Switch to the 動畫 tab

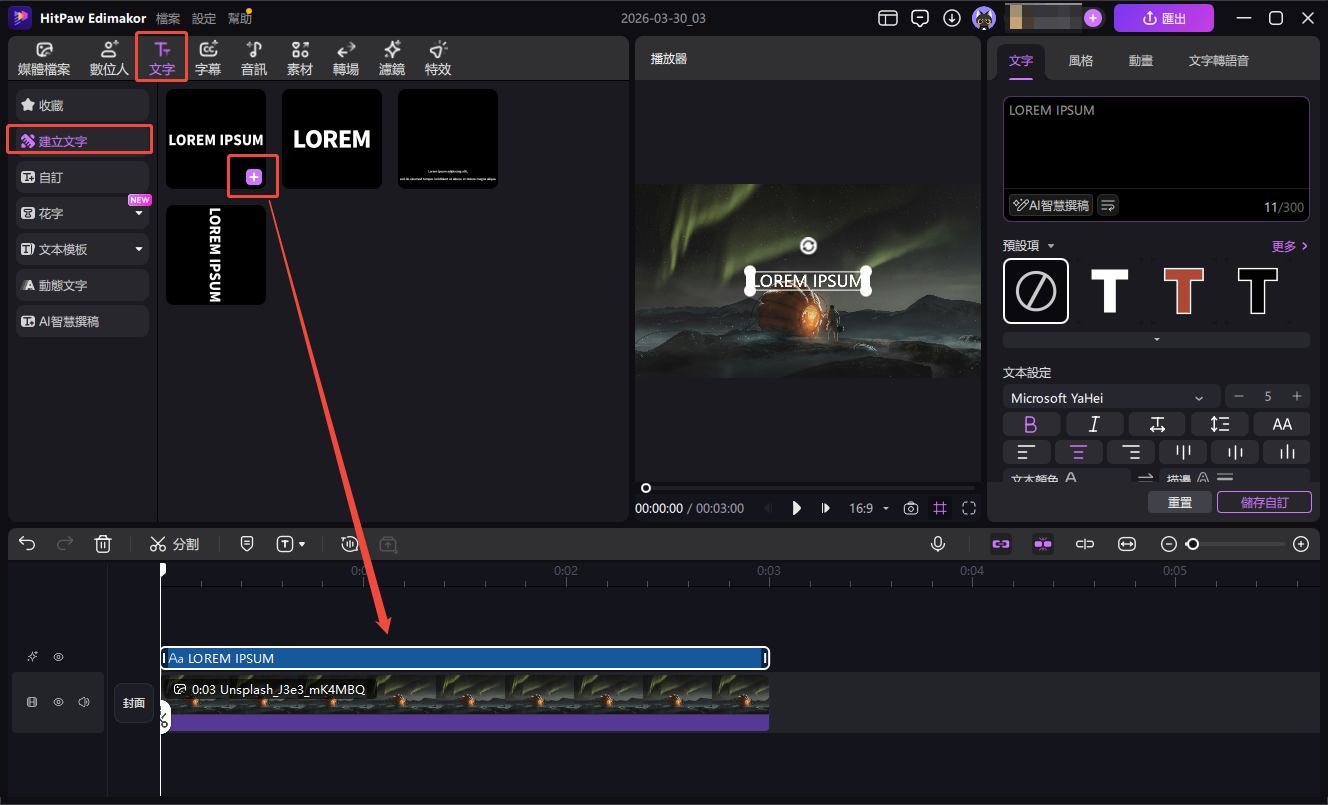tap(1140, 60)
